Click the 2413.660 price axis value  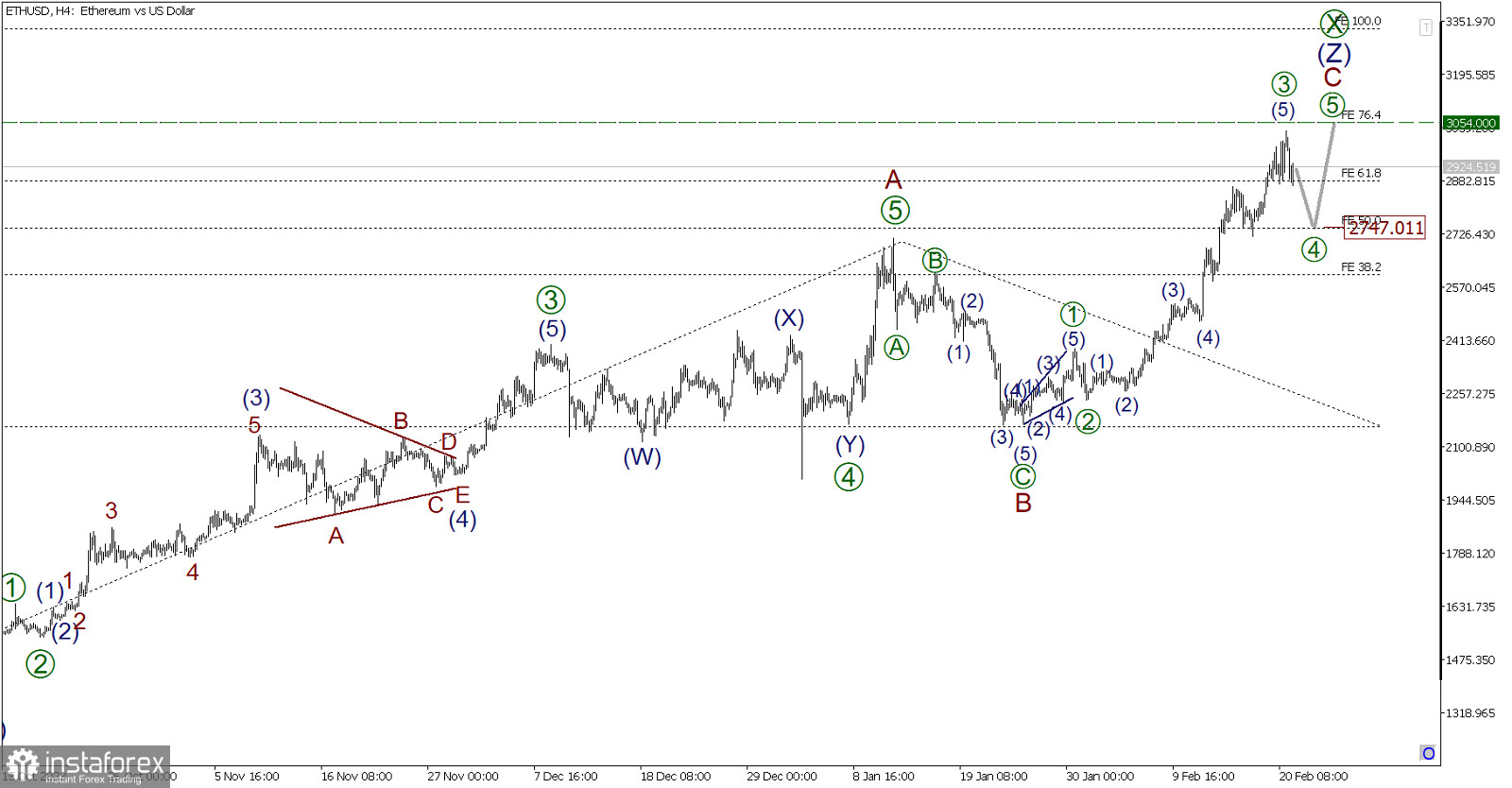[1470, 341]
